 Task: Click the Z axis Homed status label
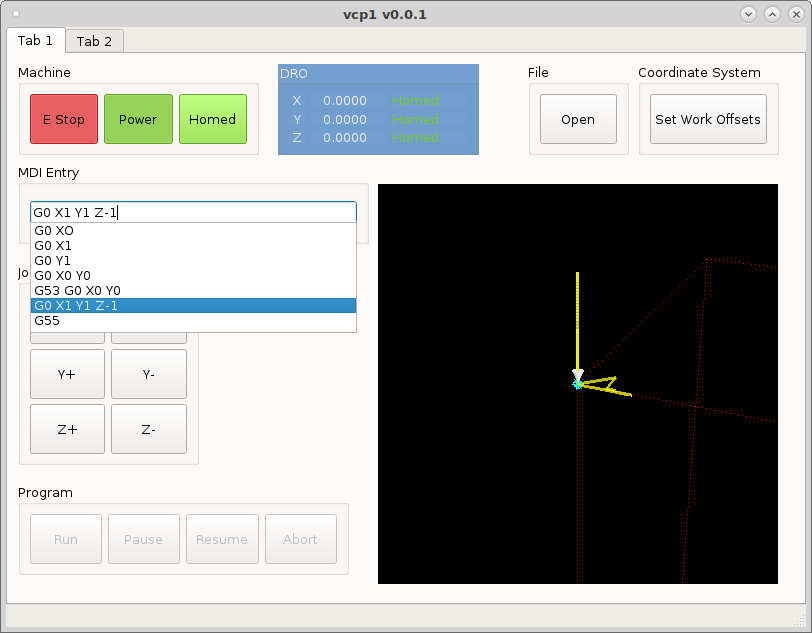coord(415,137)
